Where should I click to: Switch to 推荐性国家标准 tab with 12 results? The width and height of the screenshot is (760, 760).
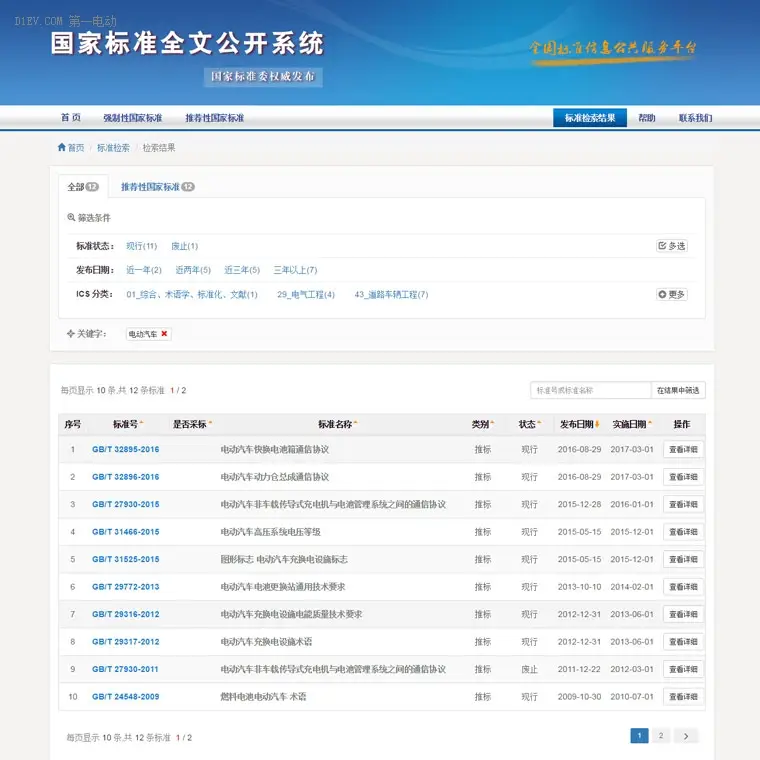158,187
